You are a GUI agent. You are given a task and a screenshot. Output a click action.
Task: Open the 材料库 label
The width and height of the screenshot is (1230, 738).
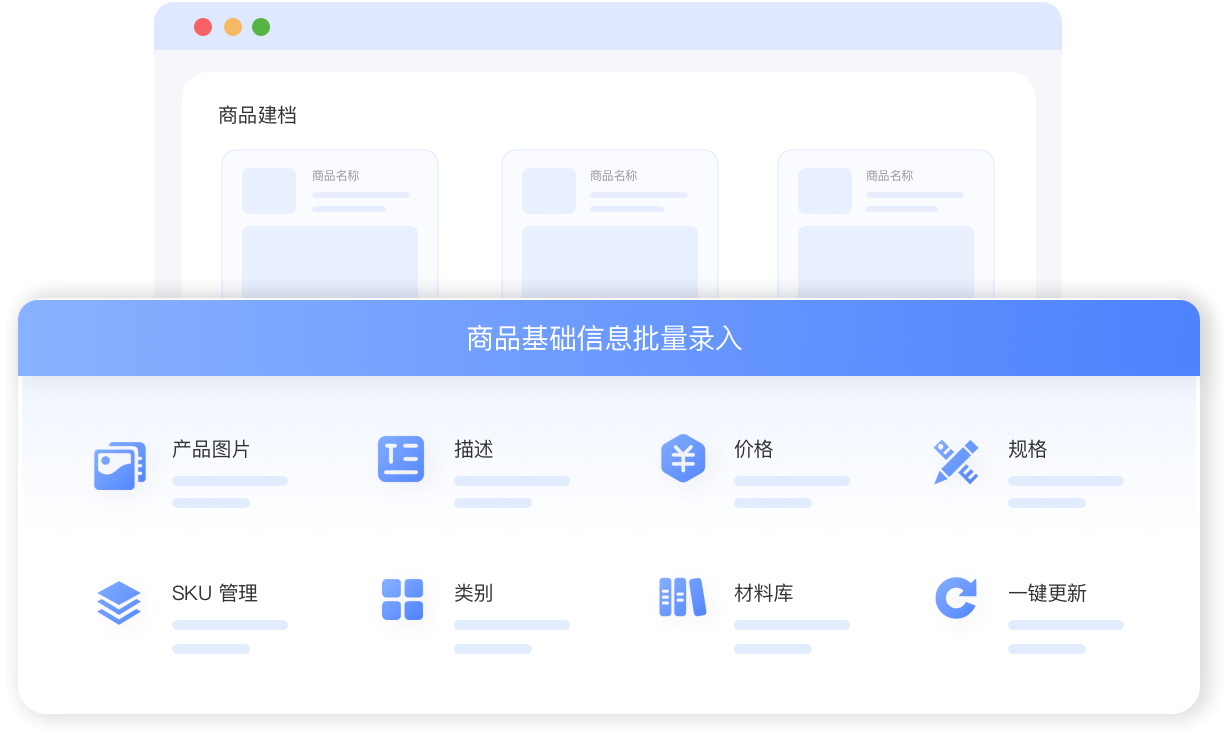[764, 593]
